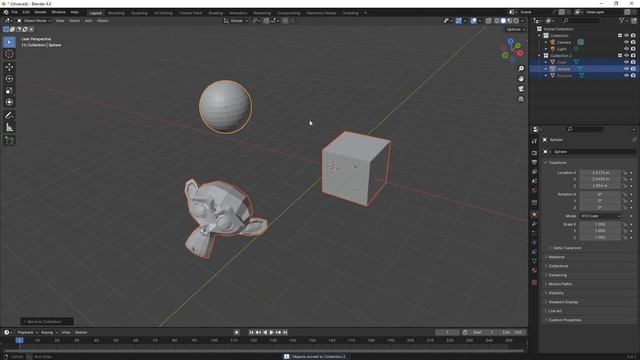Disable Sphere in renders via camera icon

[633, 69]
